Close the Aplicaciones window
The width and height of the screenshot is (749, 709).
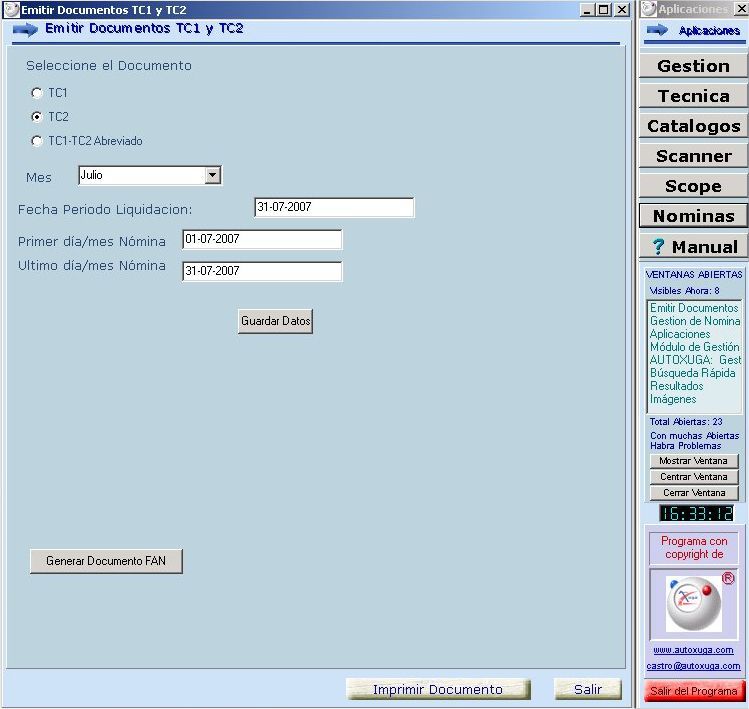[x=741, y=9]
